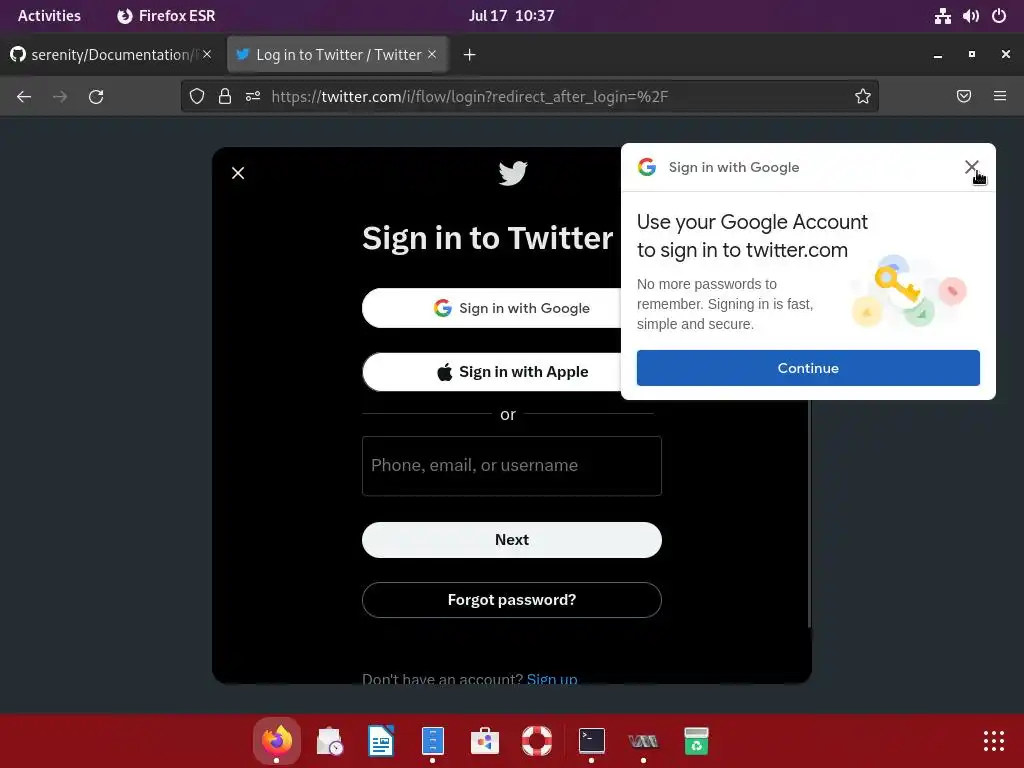Open tracking protection shield icon
This screenshot has width=1024, height=768.
click(197, 97)
